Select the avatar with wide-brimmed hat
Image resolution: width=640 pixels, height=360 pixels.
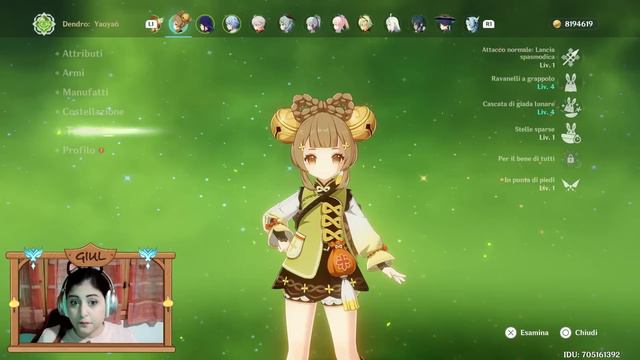(x=445, y=23)
